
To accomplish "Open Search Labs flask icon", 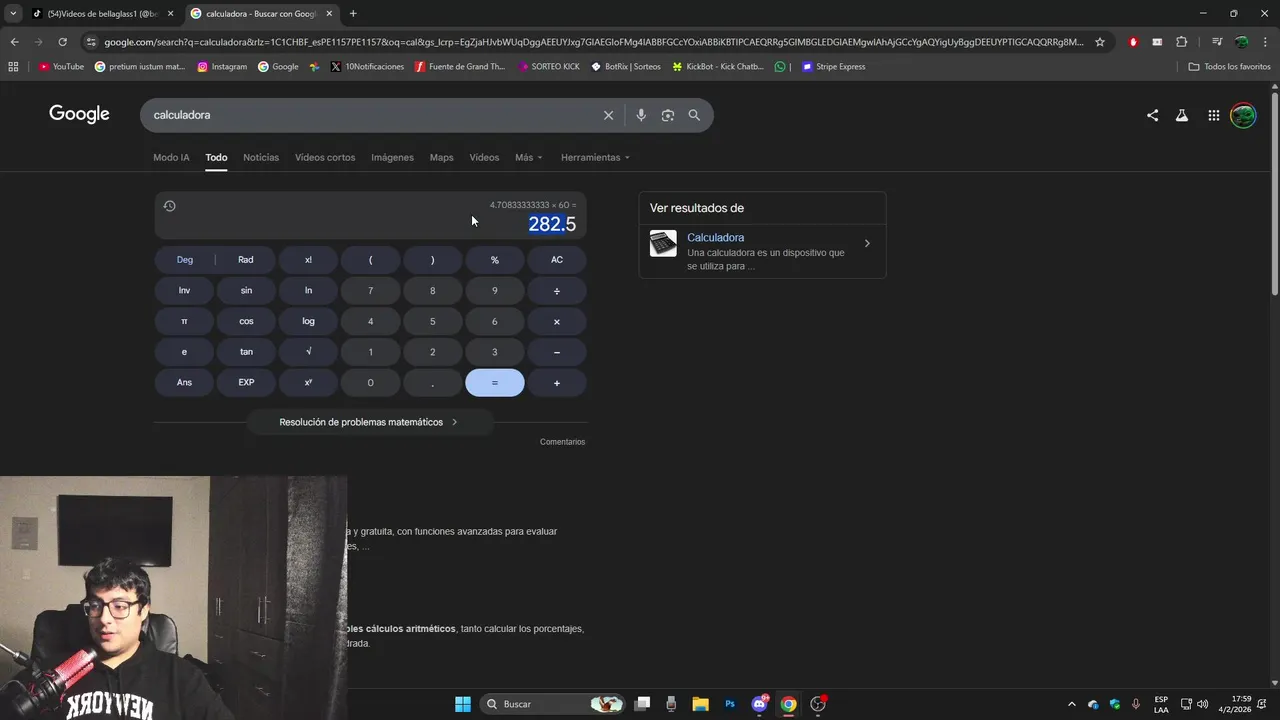I will point(1182,115).
